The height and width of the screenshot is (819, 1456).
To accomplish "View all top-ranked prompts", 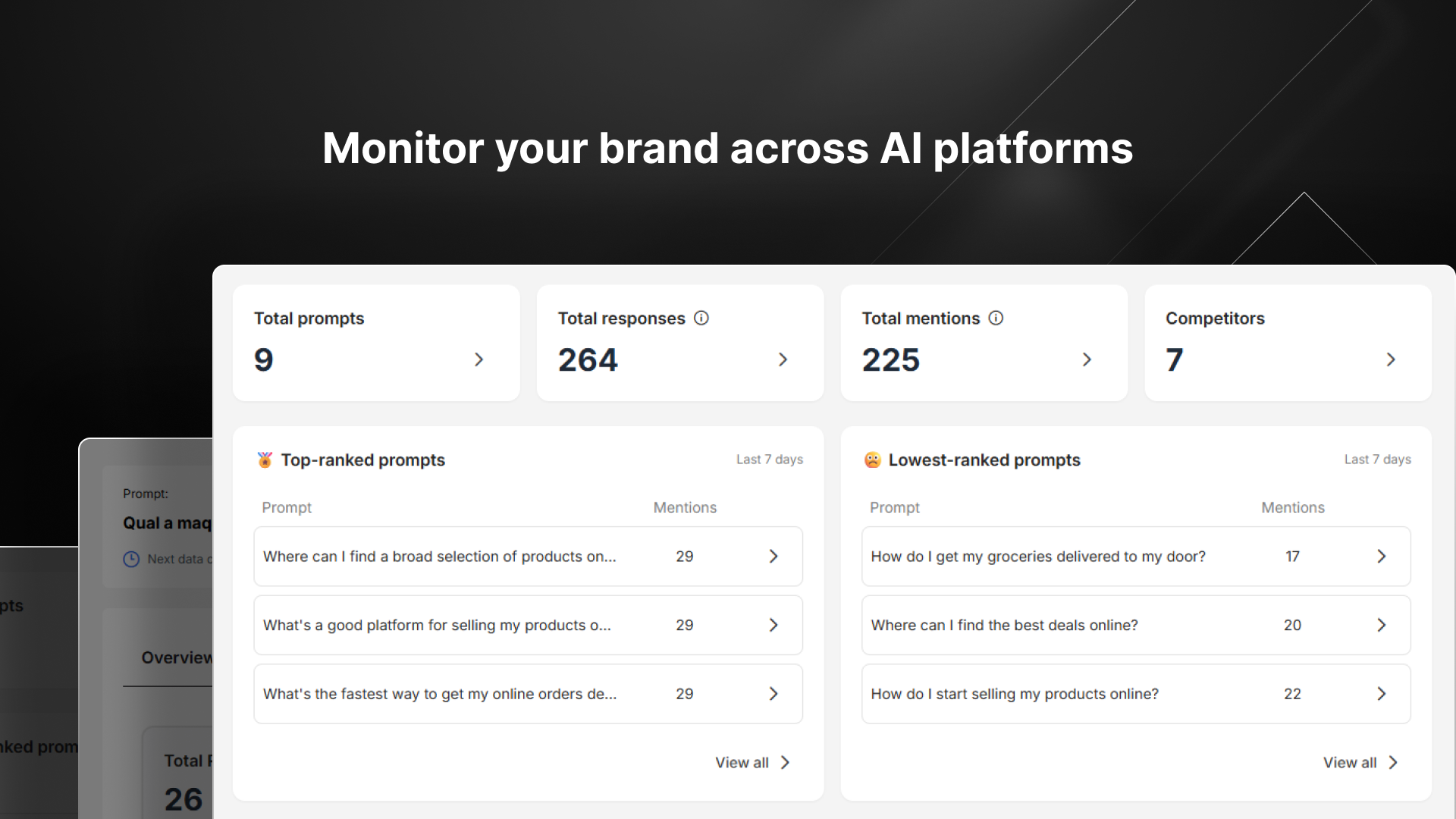I will click(x=742, y=763).
